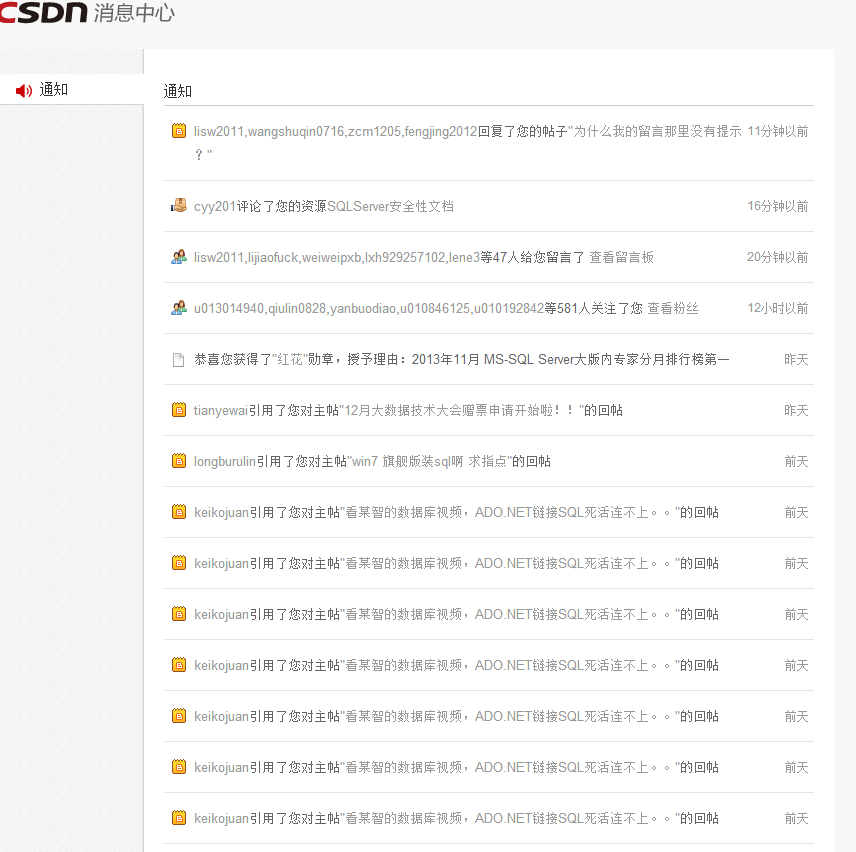Click the forum icon on the lisw2011,wangshuqin0716 reply row
The height and width of the screenshot is (852, 856).
tap(179, 131)
